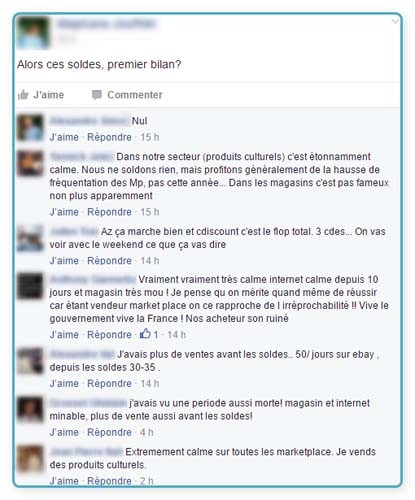Reply to the ebay 50/jours comment
Image resolution: width=415 pixels, height=500 pixels.
pyautogui.click(x=109, y=383)
